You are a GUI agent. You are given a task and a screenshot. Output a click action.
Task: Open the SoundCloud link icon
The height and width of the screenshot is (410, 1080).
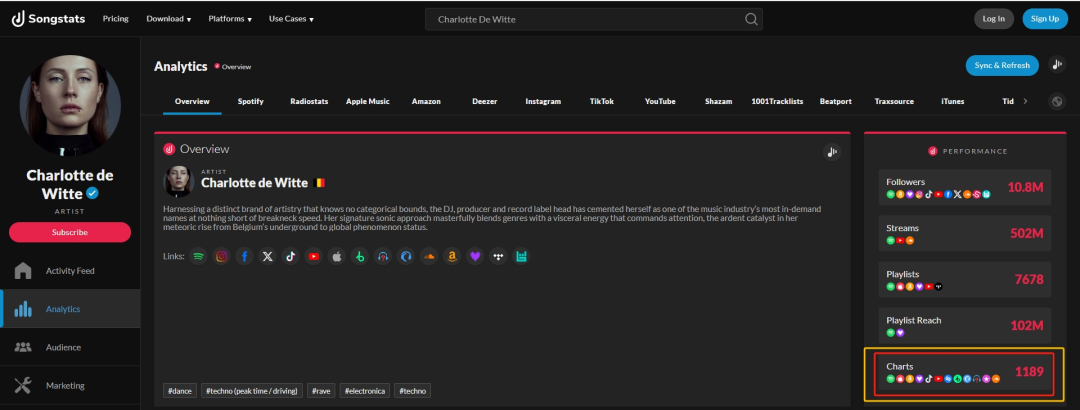tap(429, 256)
